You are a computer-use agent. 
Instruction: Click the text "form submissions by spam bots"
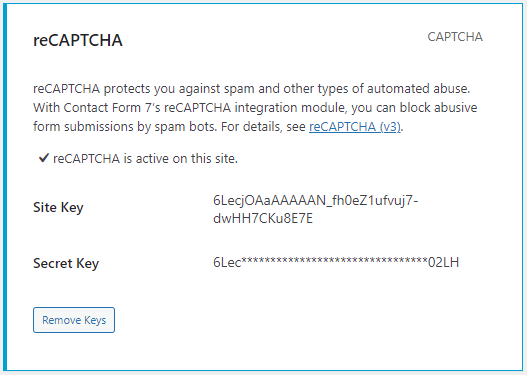tap(124, 127)
